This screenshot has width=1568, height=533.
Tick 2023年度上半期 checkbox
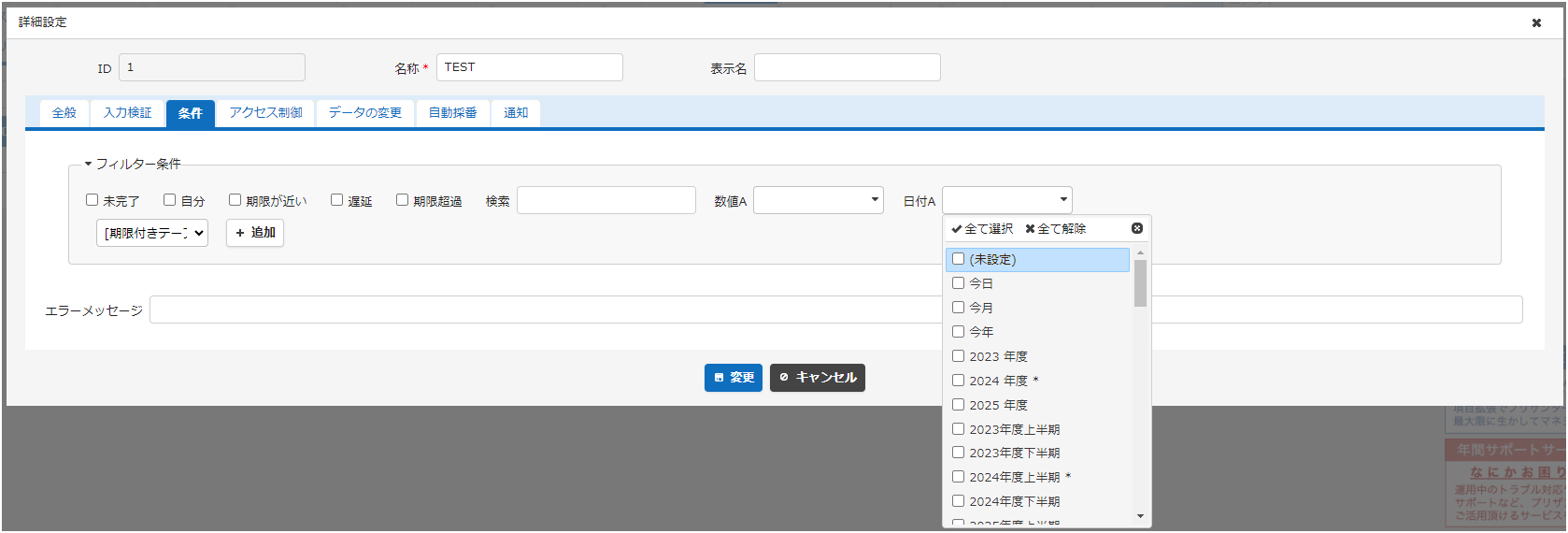tap(959, 429)
